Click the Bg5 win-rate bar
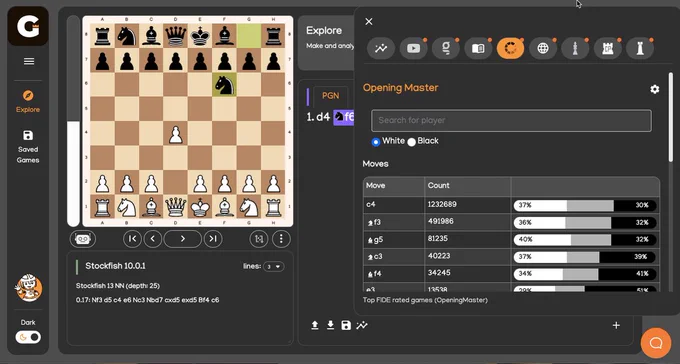Viewport: 680px width, 364px height. click(585, 239)
